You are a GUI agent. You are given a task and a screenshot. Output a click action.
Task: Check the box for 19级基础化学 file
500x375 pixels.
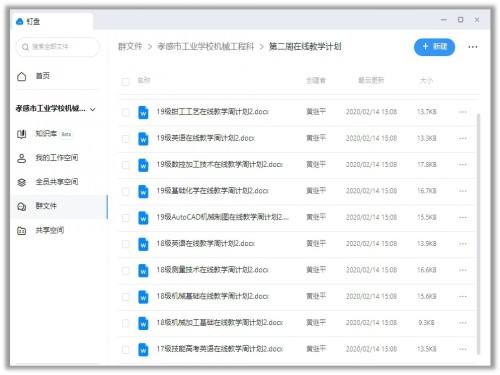126,191
